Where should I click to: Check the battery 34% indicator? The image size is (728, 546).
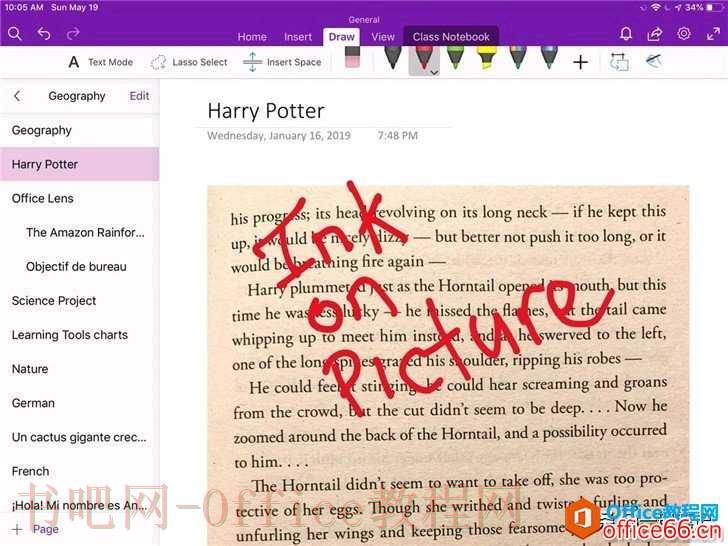704,7
